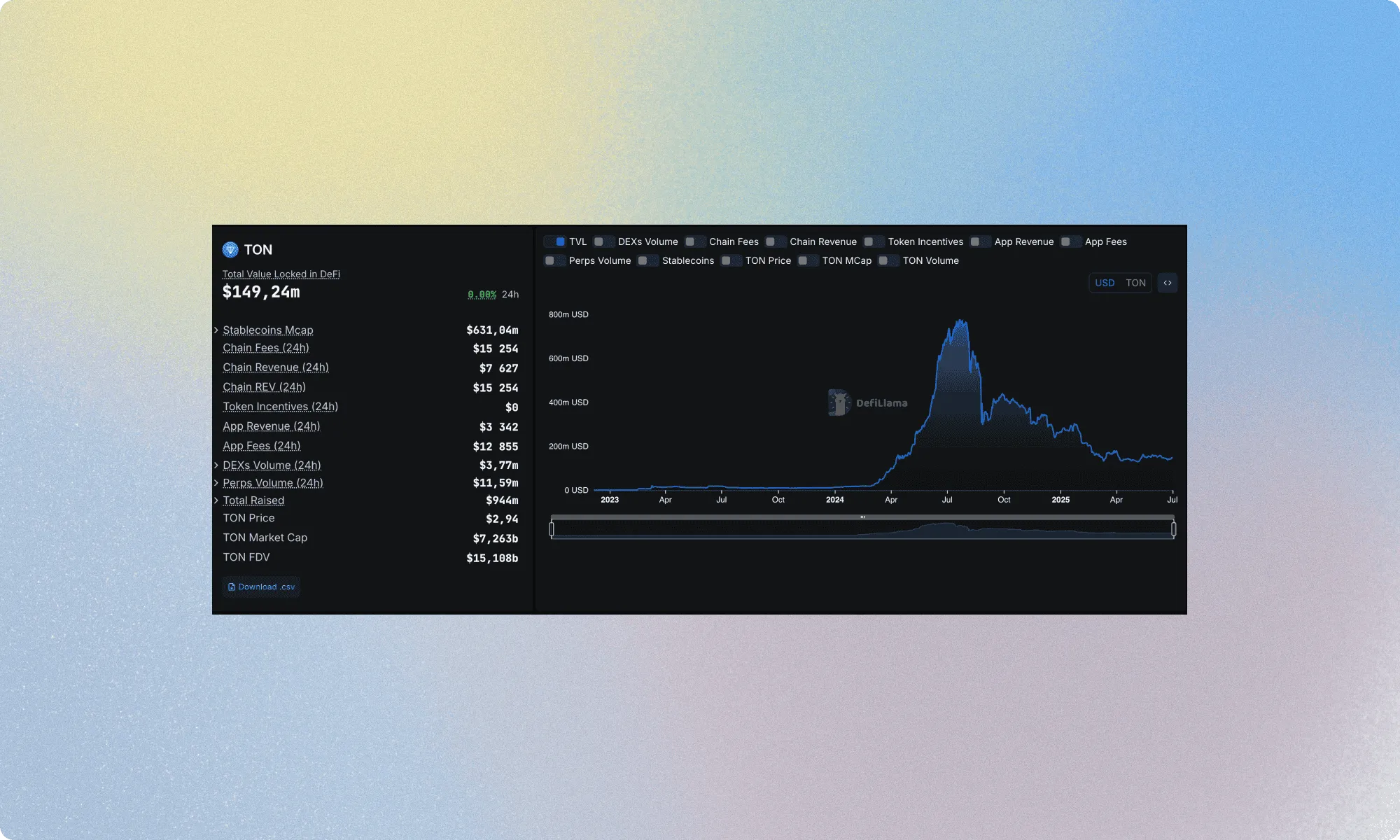Enable the Chain Fees toggle

coord(695,241)
